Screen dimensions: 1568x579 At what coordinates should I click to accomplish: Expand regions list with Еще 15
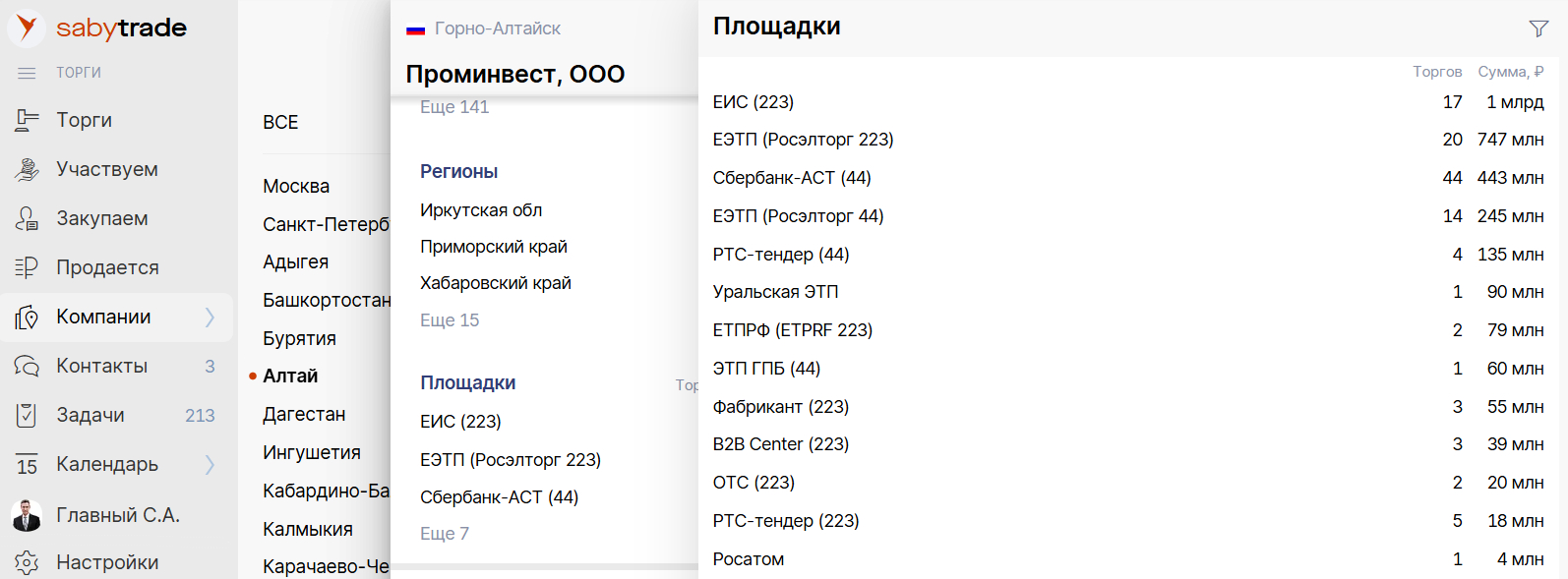tap(450, 320)
